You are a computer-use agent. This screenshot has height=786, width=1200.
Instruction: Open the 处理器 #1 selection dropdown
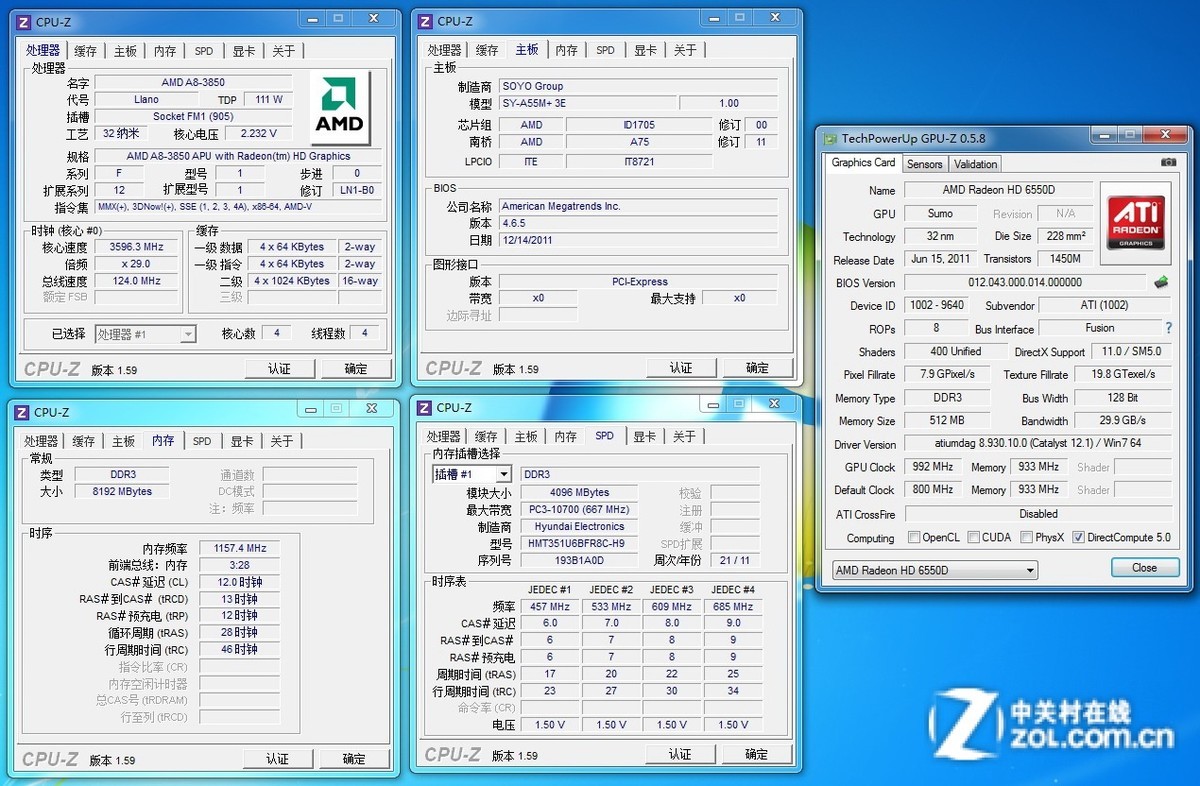tap(146, 334)
